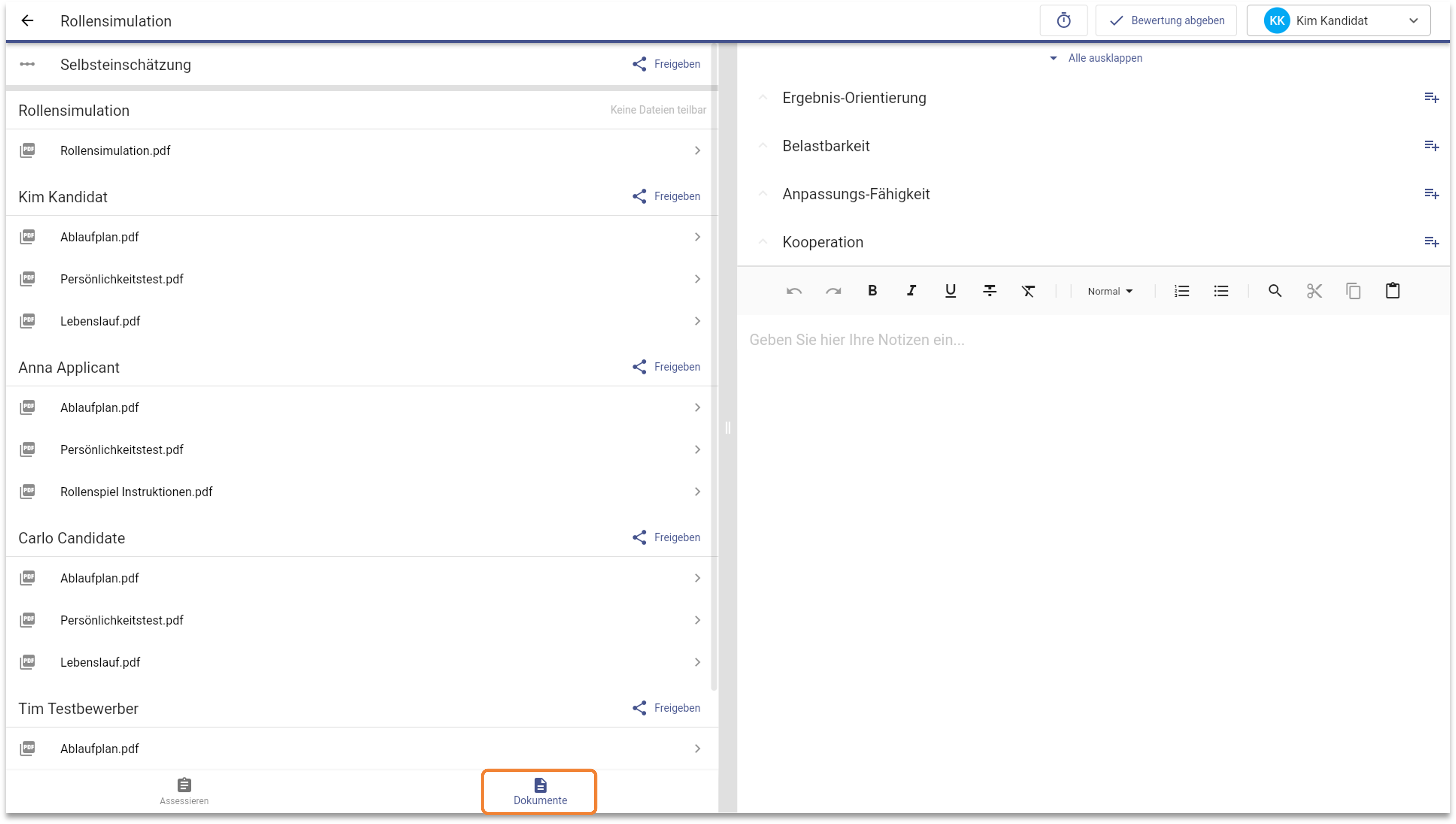The height and width of the screenshot is (824, 1456).
Task: Click PDF icon of Tim Testbewerber's Ablaufplan.pdf
Action: pyautogui.click(x=27, y=749)
